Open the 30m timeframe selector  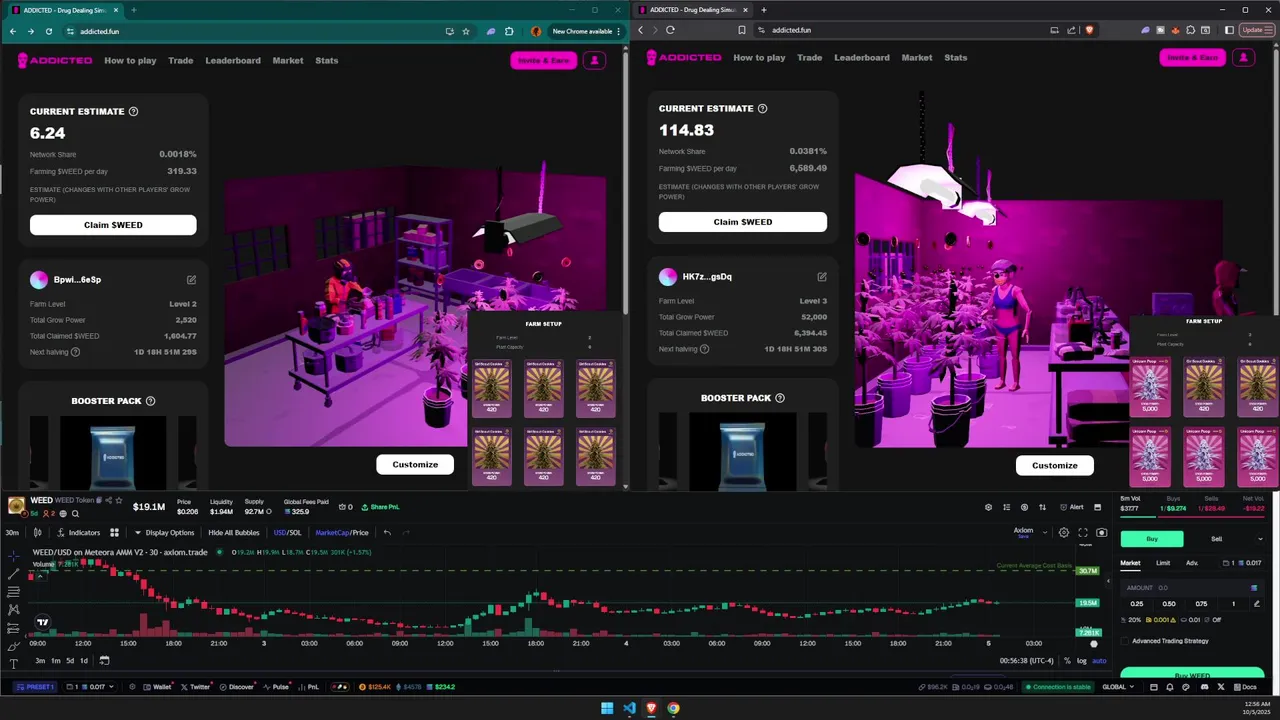(13, 533)
